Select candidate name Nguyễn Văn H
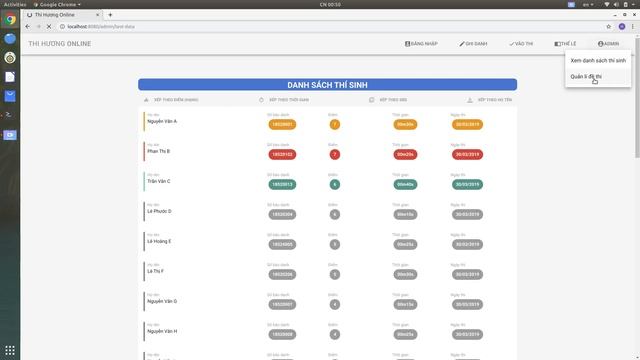This screenshot has width=640, height=360. (x=162, y=331)
